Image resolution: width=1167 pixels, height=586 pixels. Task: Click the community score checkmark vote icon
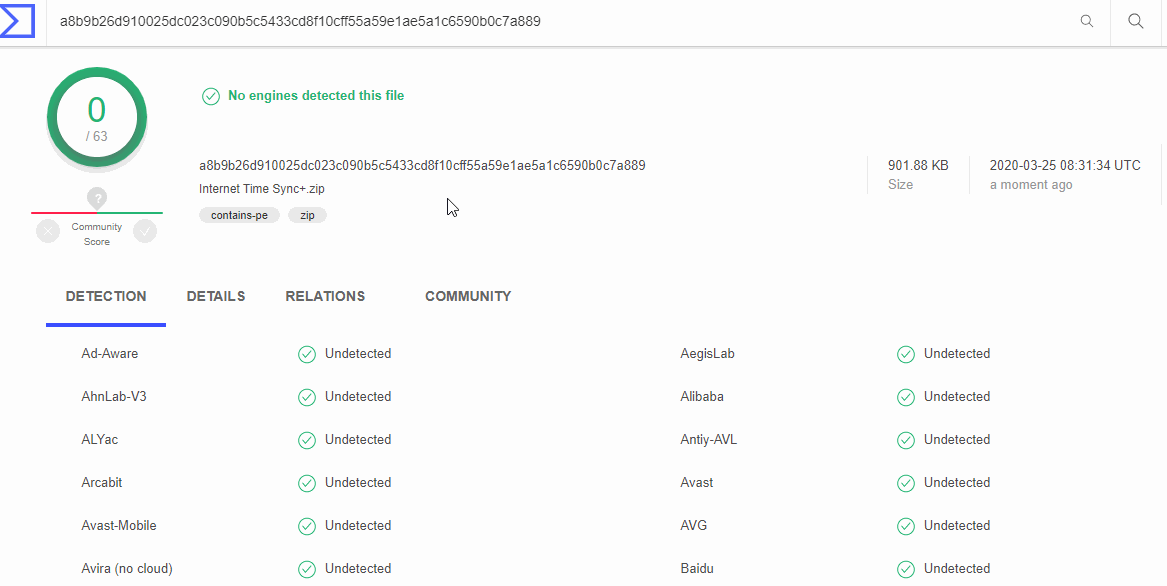145,232
